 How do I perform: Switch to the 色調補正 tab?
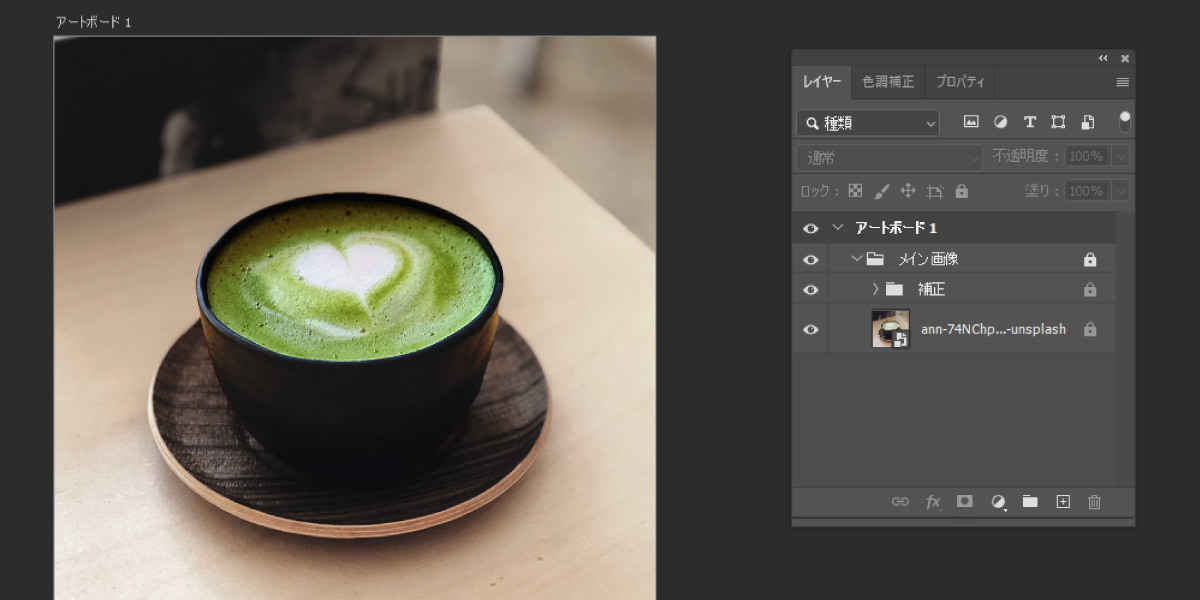click(888, 82)
